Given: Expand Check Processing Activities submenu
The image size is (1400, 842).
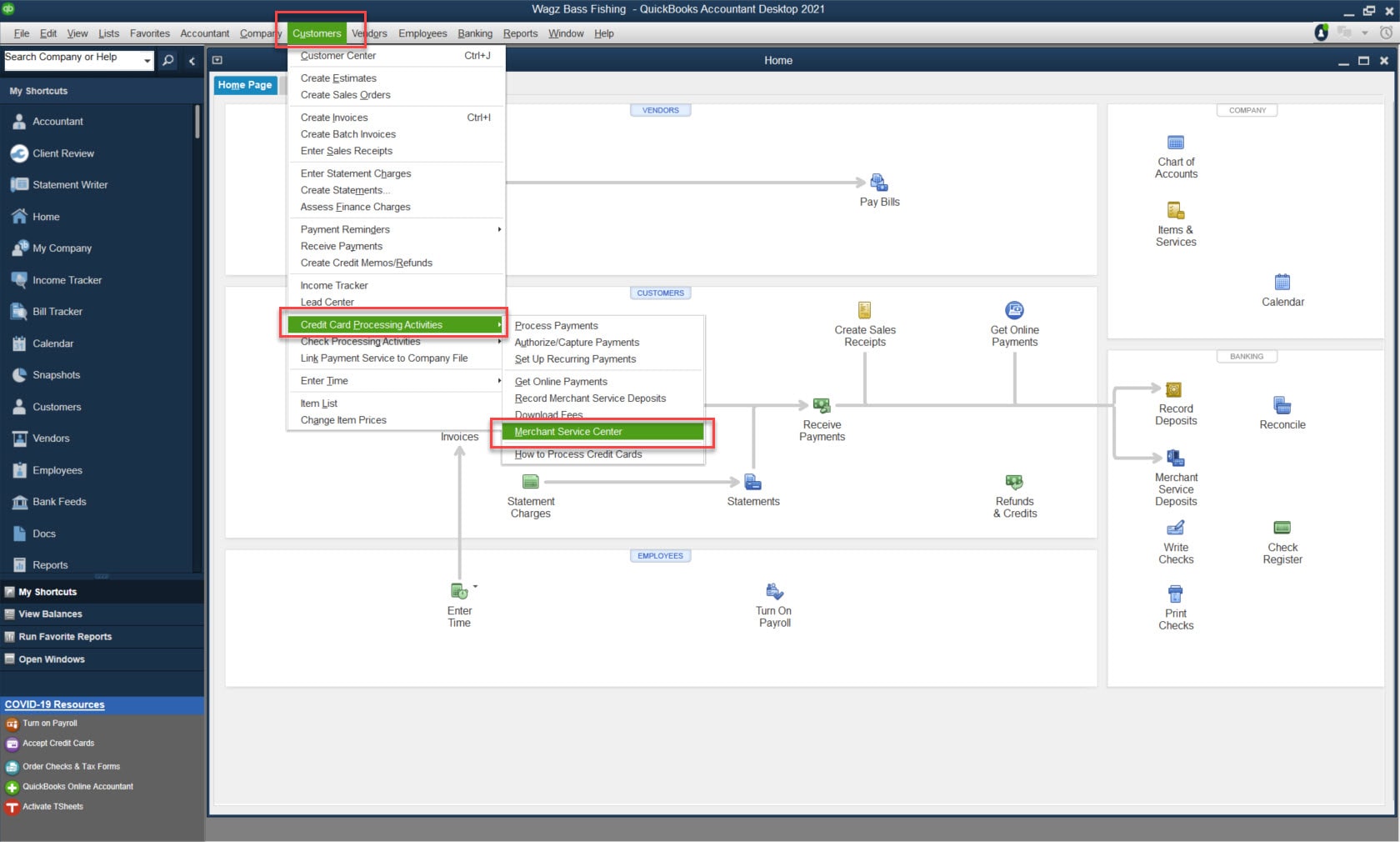Looking at the screenshot, I should point(396,342).
